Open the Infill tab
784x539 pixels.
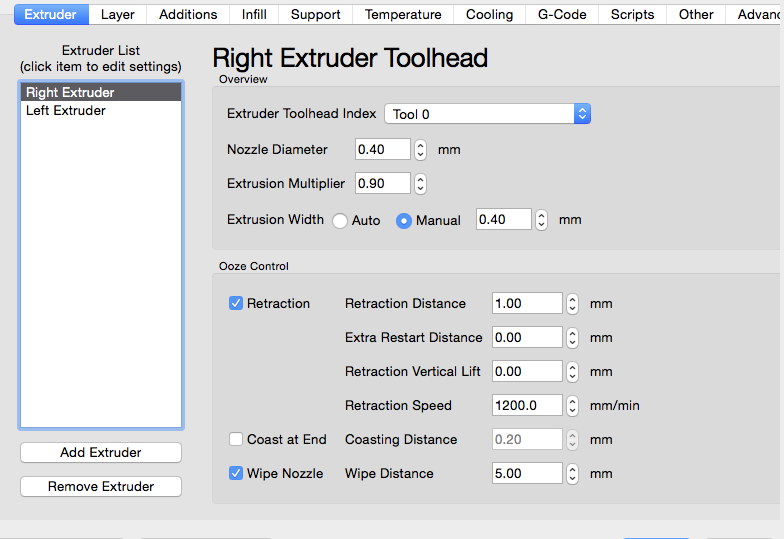254,14
